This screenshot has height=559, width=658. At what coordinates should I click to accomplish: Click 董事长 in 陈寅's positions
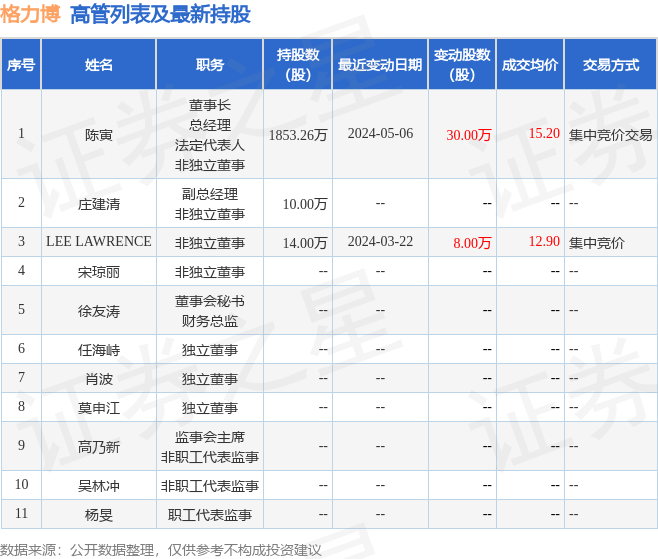(209, 105)
